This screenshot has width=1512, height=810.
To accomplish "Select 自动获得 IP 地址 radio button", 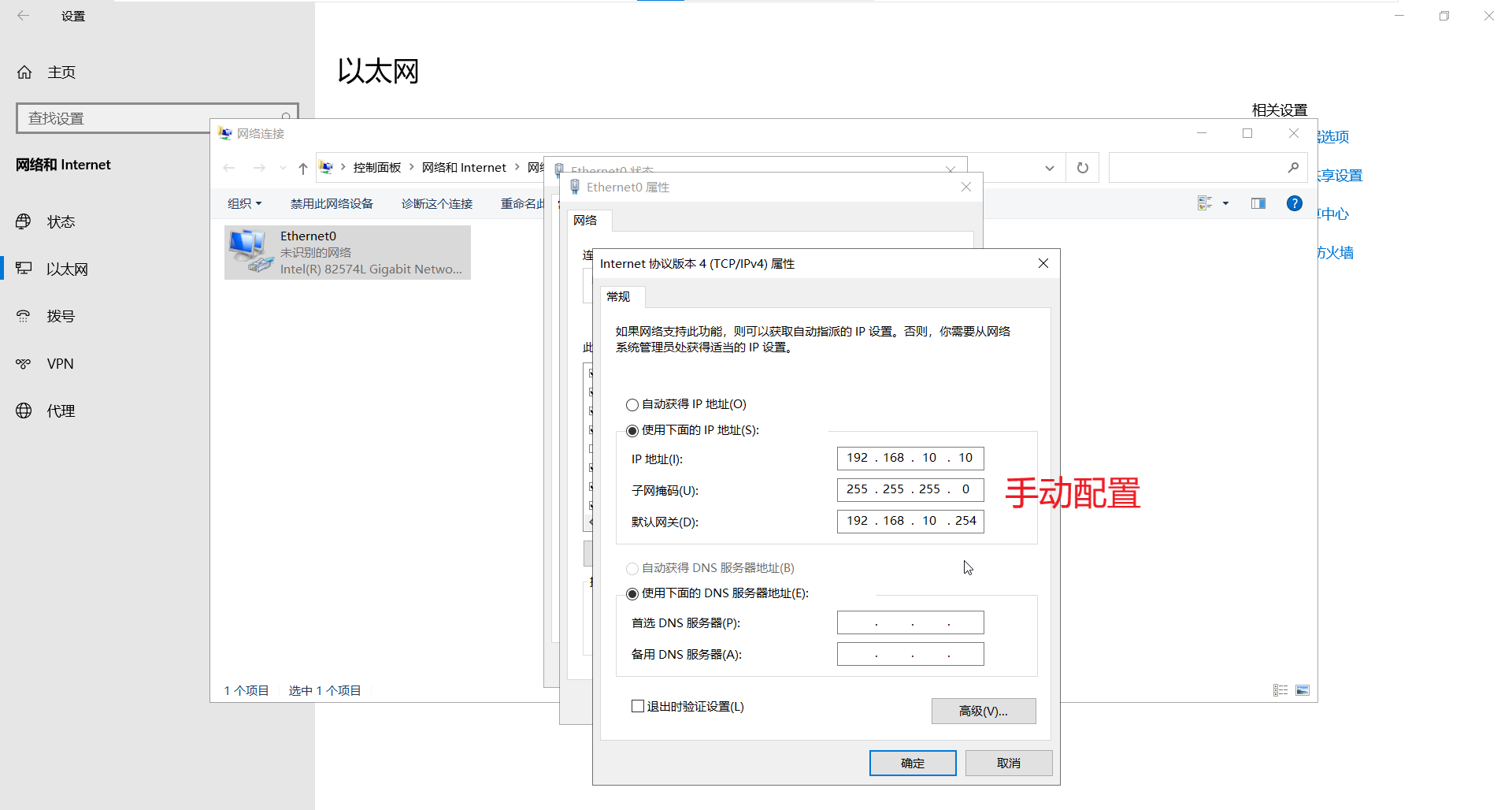I will pyautogui.click(x=632, y=404).
